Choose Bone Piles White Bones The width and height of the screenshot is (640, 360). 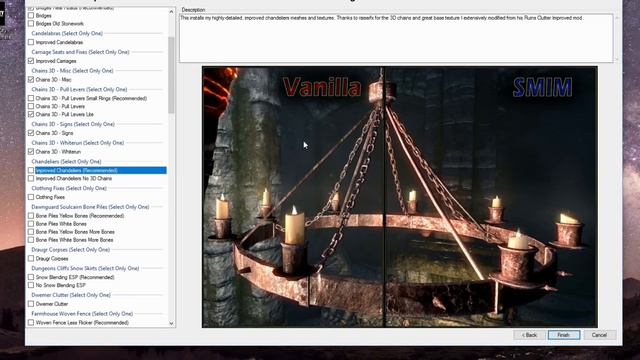coord(31,224)
